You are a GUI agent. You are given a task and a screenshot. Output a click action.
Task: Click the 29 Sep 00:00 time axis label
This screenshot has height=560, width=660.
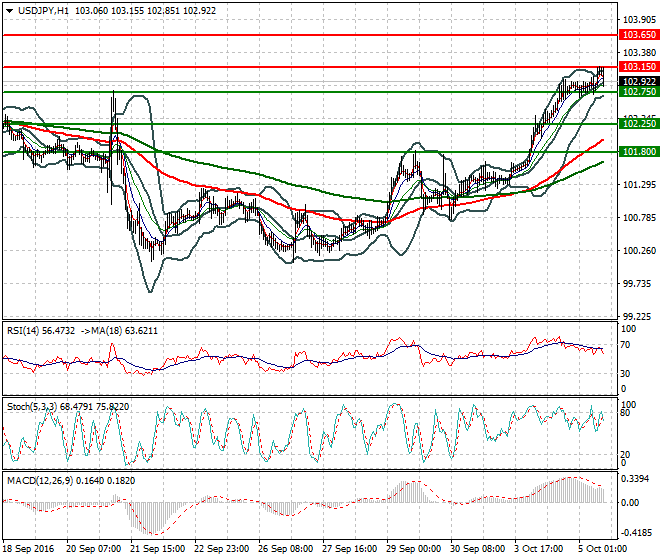[413, 549]
